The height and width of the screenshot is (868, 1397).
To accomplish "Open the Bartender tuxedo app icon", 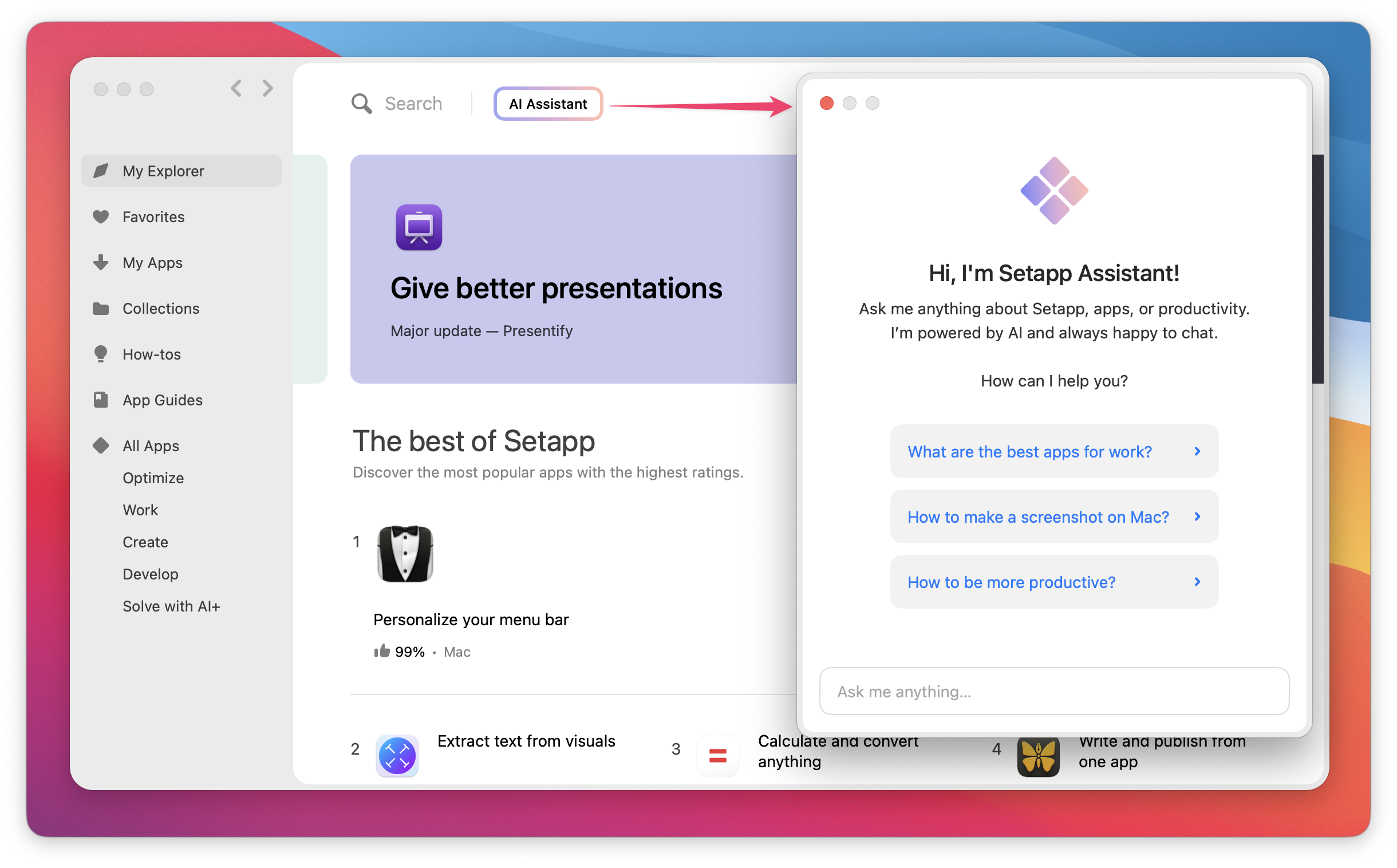I will point(405,554).
